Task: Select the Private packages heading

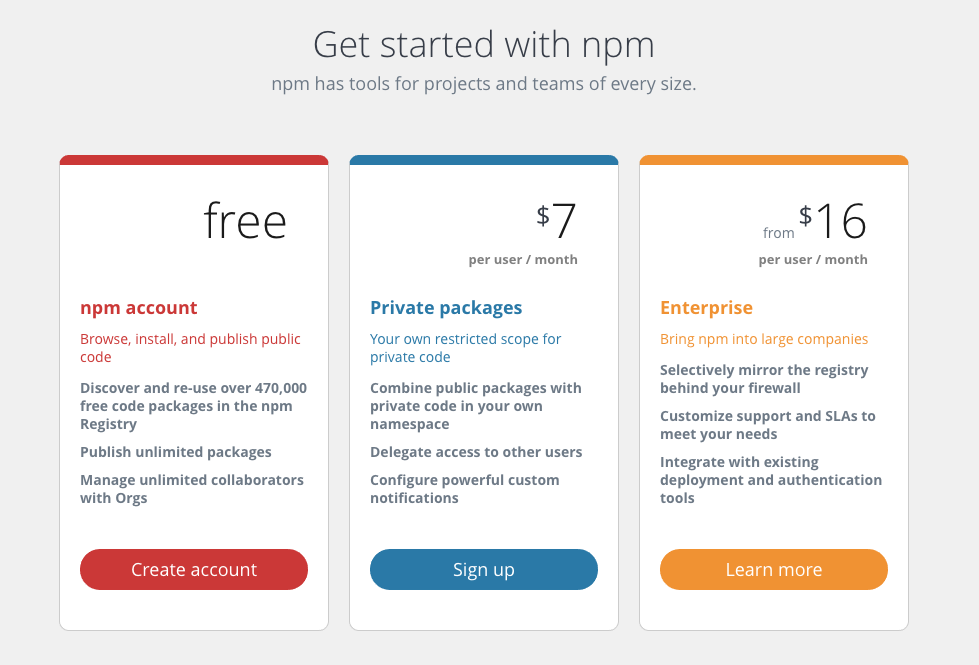Action: tap(446, 308)
